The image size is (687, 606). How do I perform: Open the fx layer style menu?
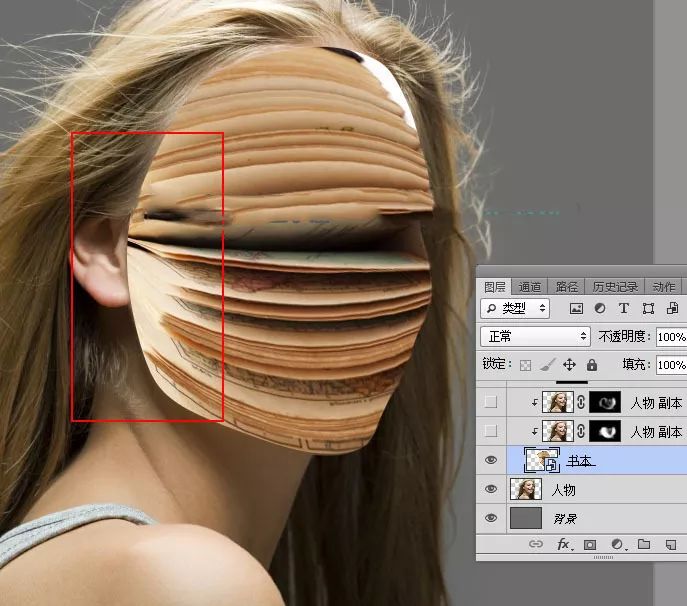pos(564,544)
